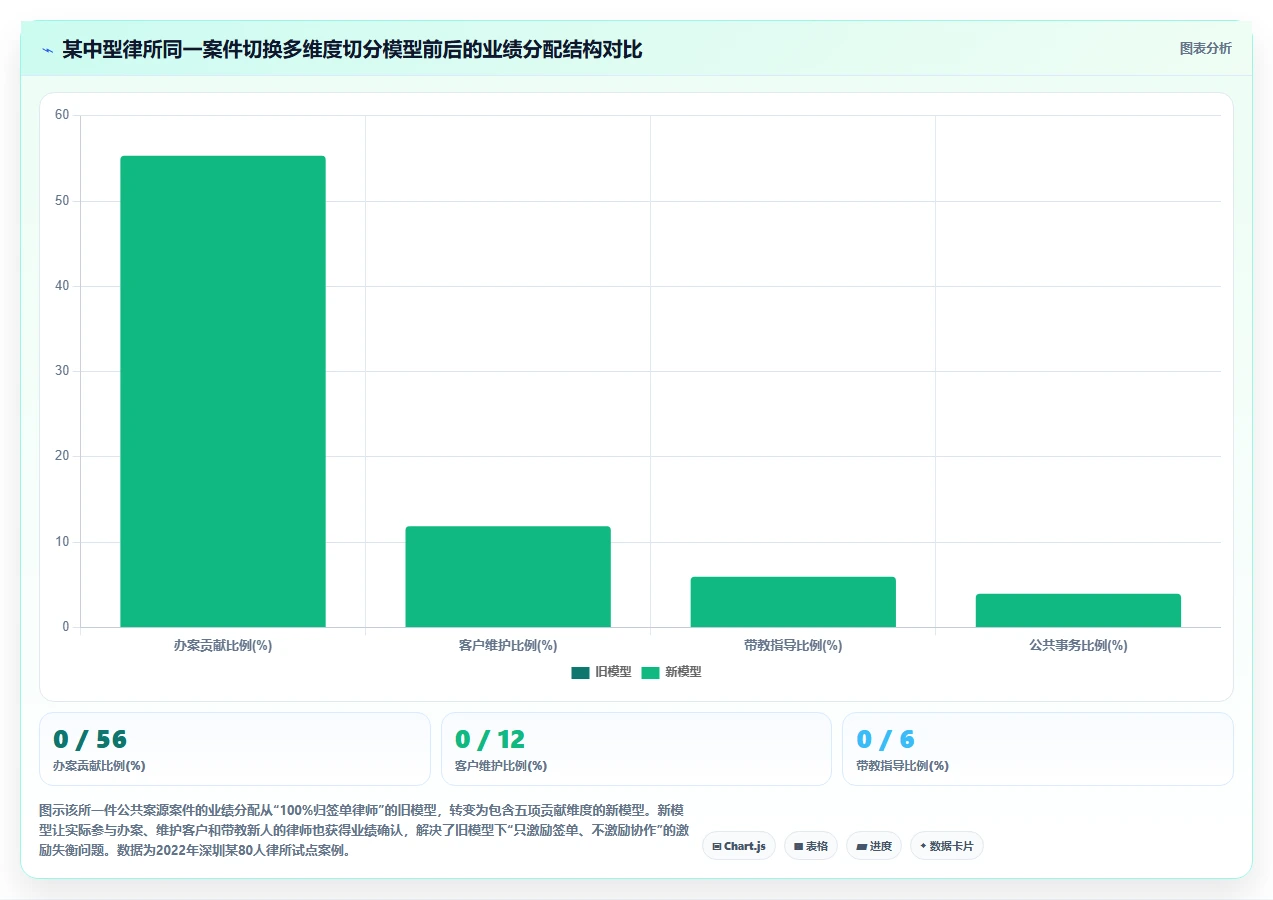Image resolution: width=1273 pixels, height=900 pixels.
Task: Click the 0 / 6 带教指导比例 data card
Action: click(x=1038, y=749)
